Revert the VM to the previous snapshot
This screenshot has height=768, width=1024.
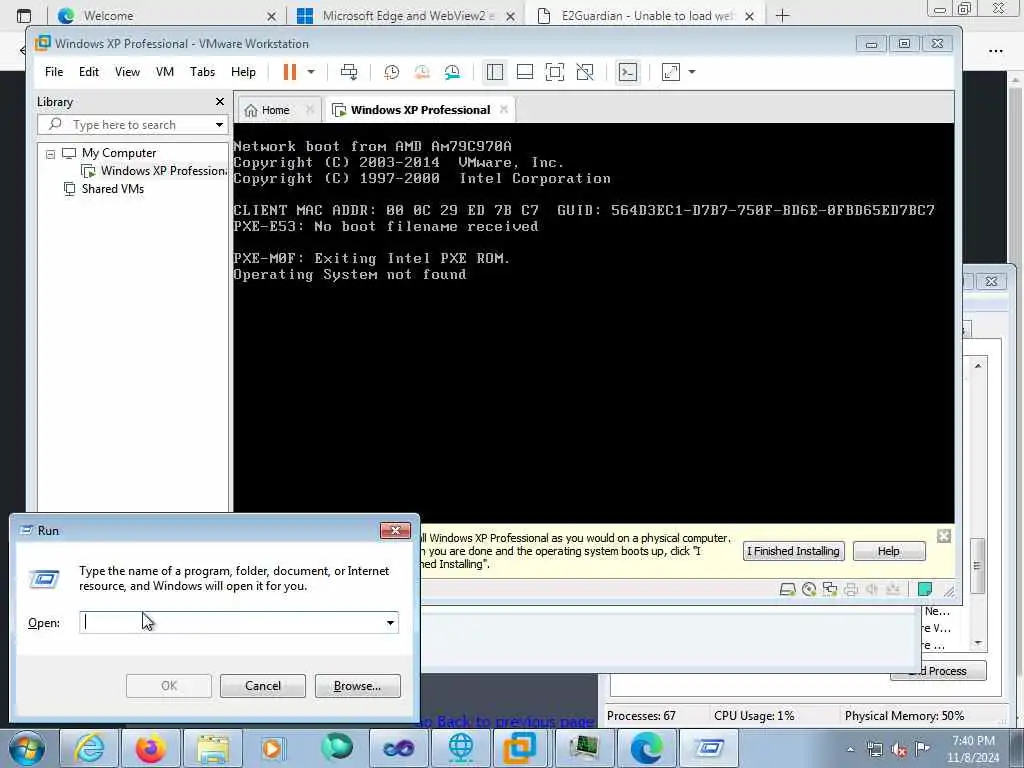coord(422,72)
